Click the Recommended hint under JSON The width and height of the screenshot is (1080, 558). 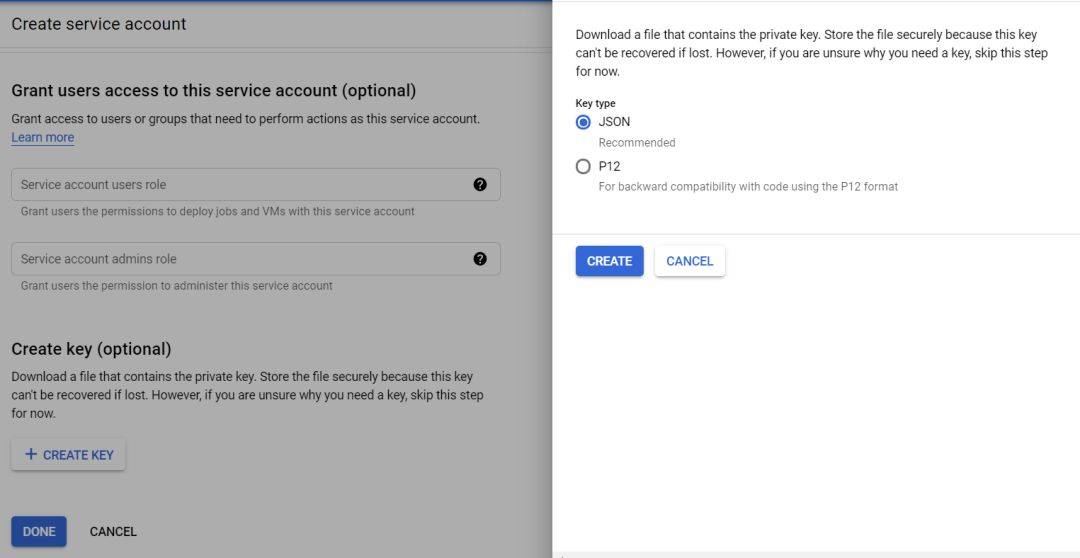[637, 143]
